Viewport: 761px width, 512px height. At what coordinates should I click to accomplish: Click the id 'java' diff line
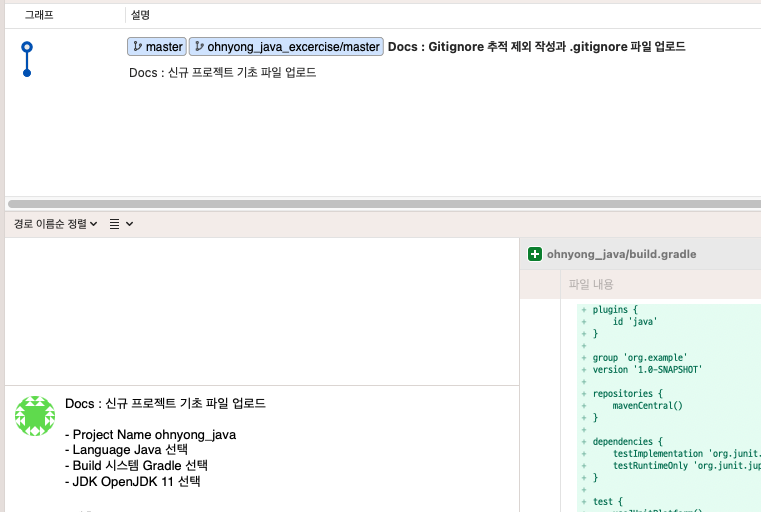point(635,321)
